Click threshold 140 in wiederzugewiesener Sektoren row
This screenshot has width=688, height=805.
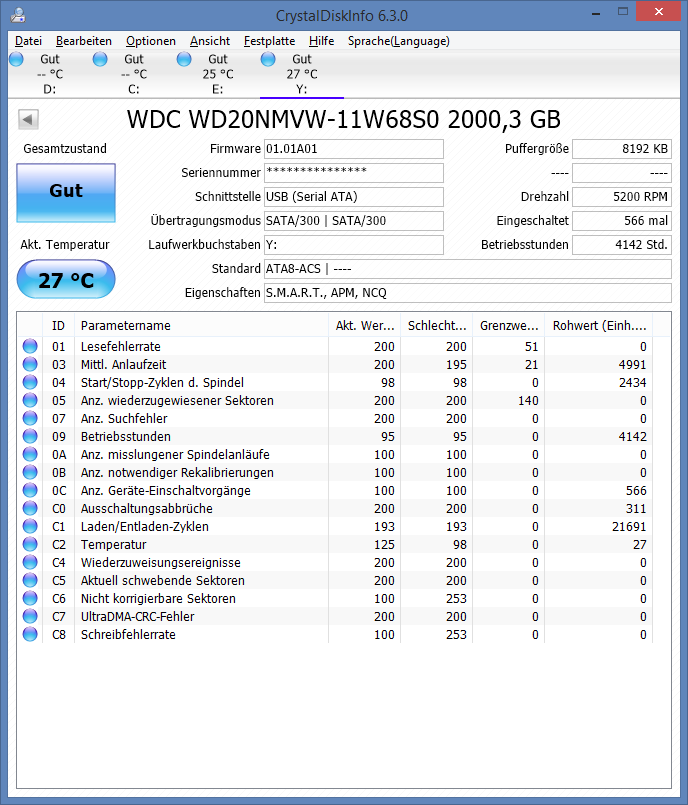[528, 400]
